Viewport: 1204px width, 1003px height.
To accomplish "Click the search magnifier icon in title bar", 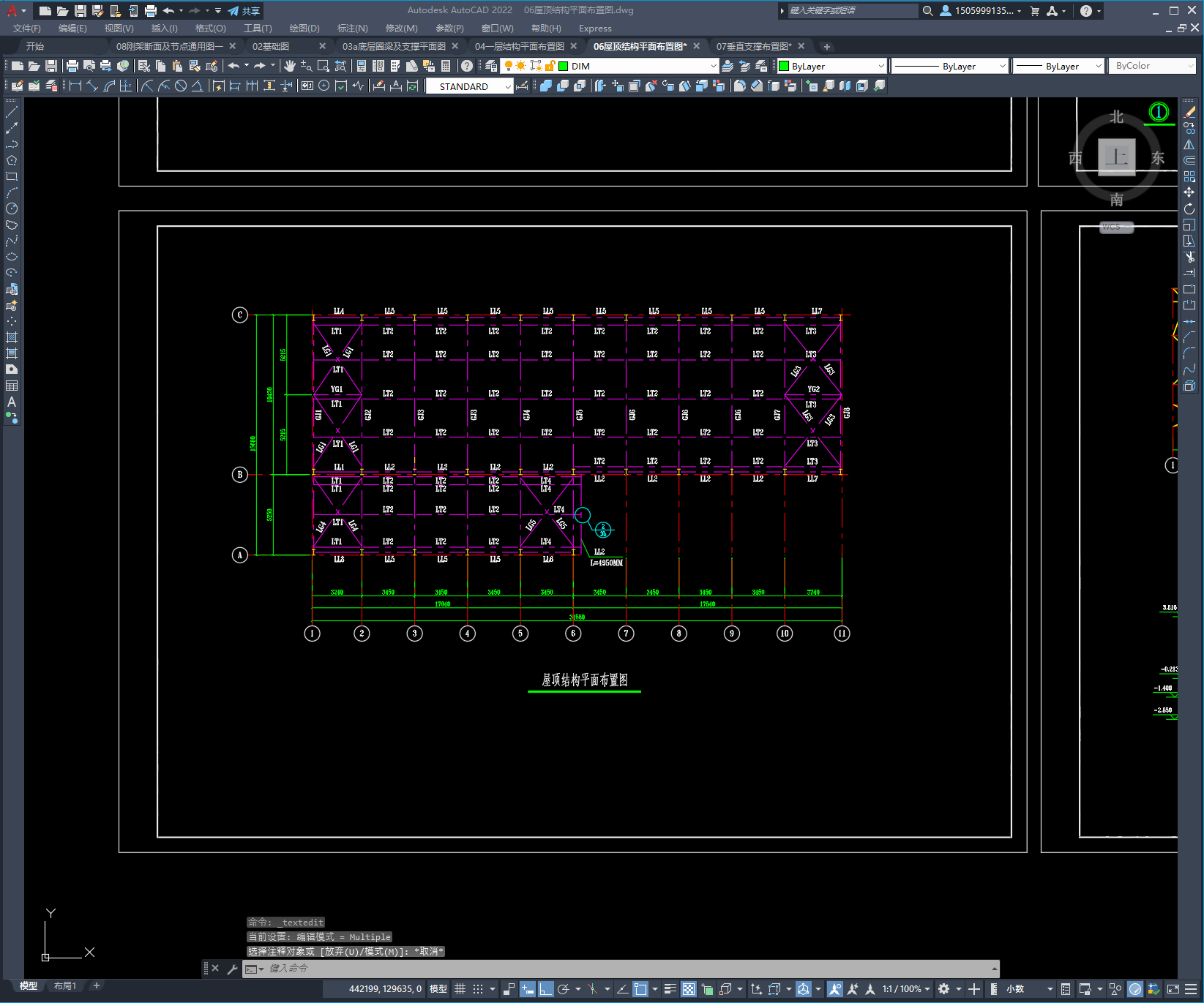I will point(927,11).
